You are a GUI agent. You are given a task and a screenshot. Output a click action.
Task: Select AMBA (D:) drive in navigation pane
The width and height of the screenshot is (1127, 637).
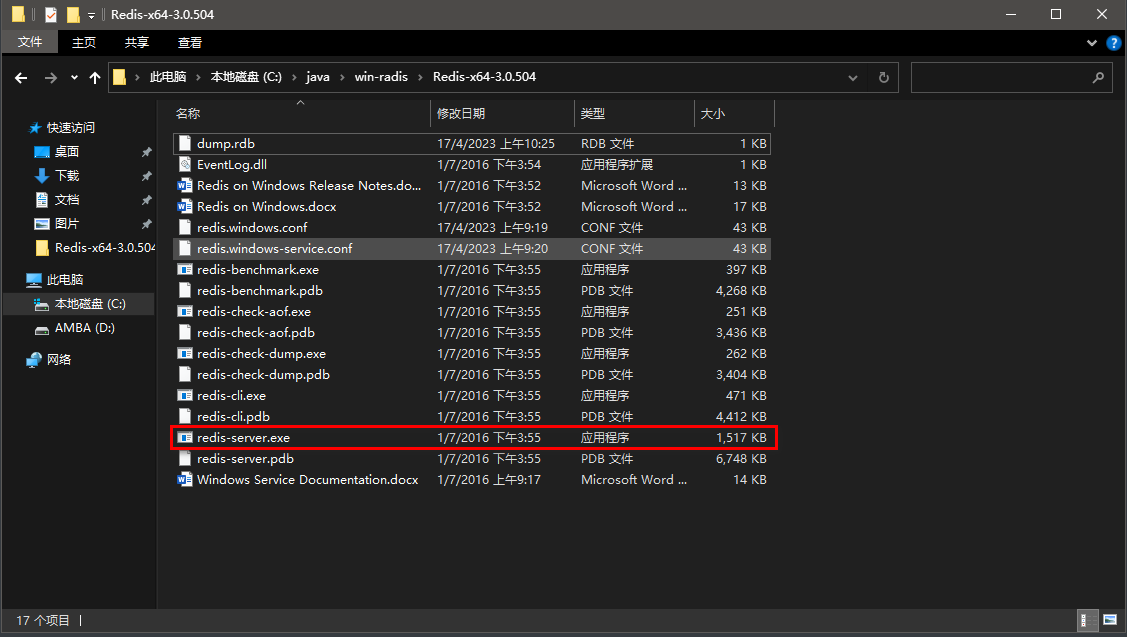(x=84, y=328)
